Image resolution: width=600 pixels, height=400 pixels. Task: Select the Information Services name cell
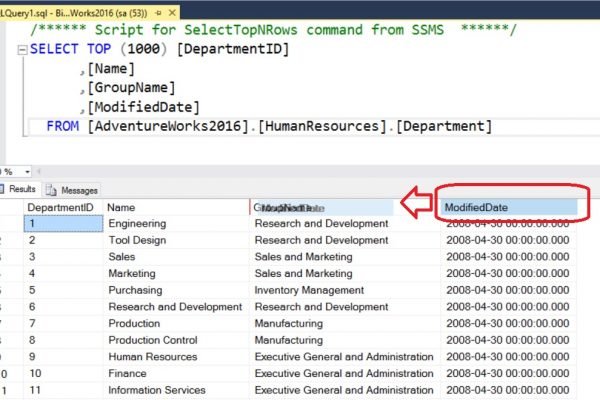(176, 390)
